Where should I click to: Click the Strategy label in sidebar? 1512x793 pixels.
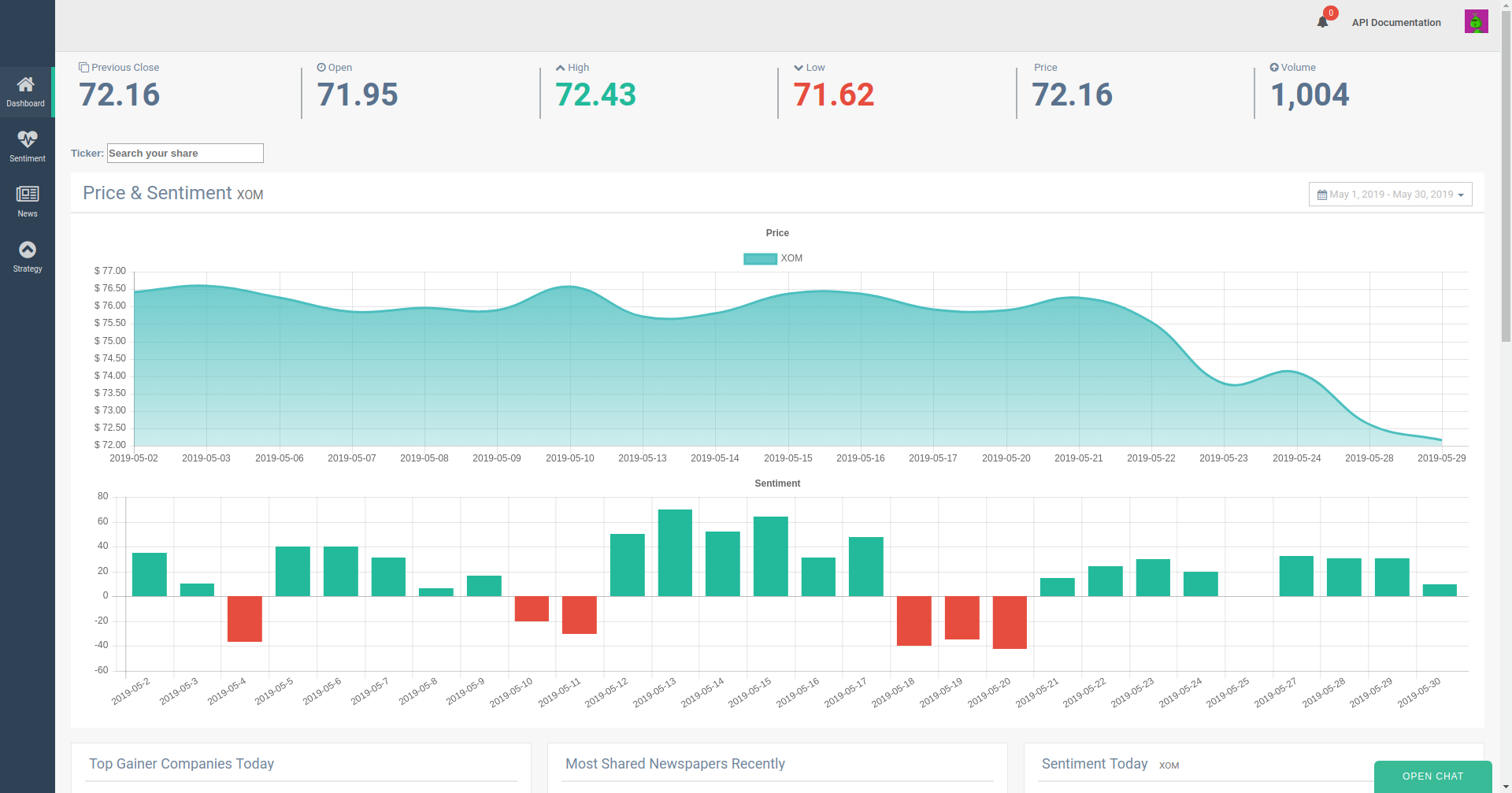click(28, 269)
